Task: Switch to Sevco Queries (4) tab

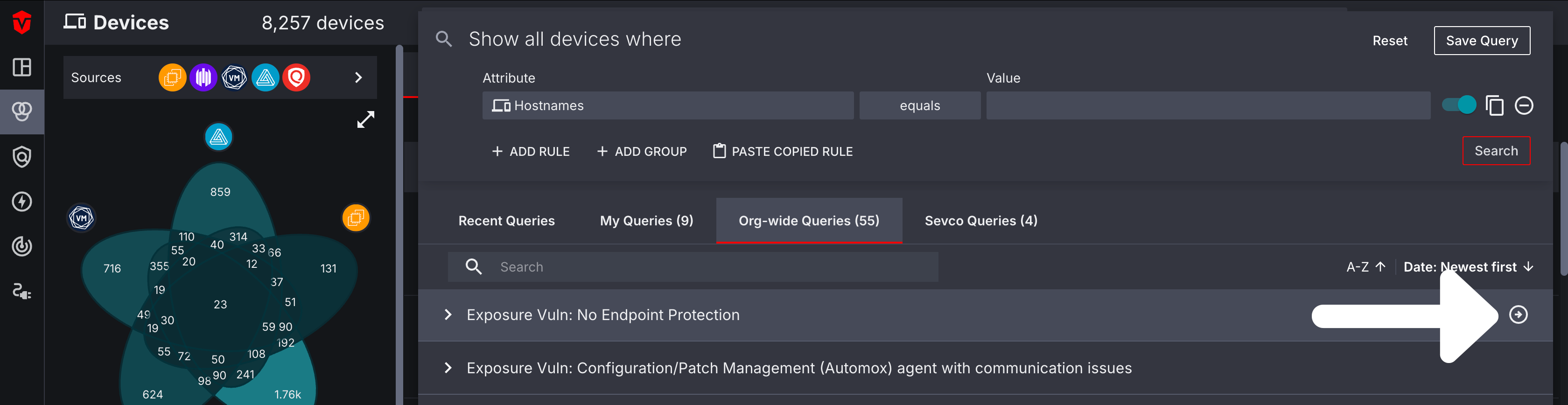Action: (981, 221)
